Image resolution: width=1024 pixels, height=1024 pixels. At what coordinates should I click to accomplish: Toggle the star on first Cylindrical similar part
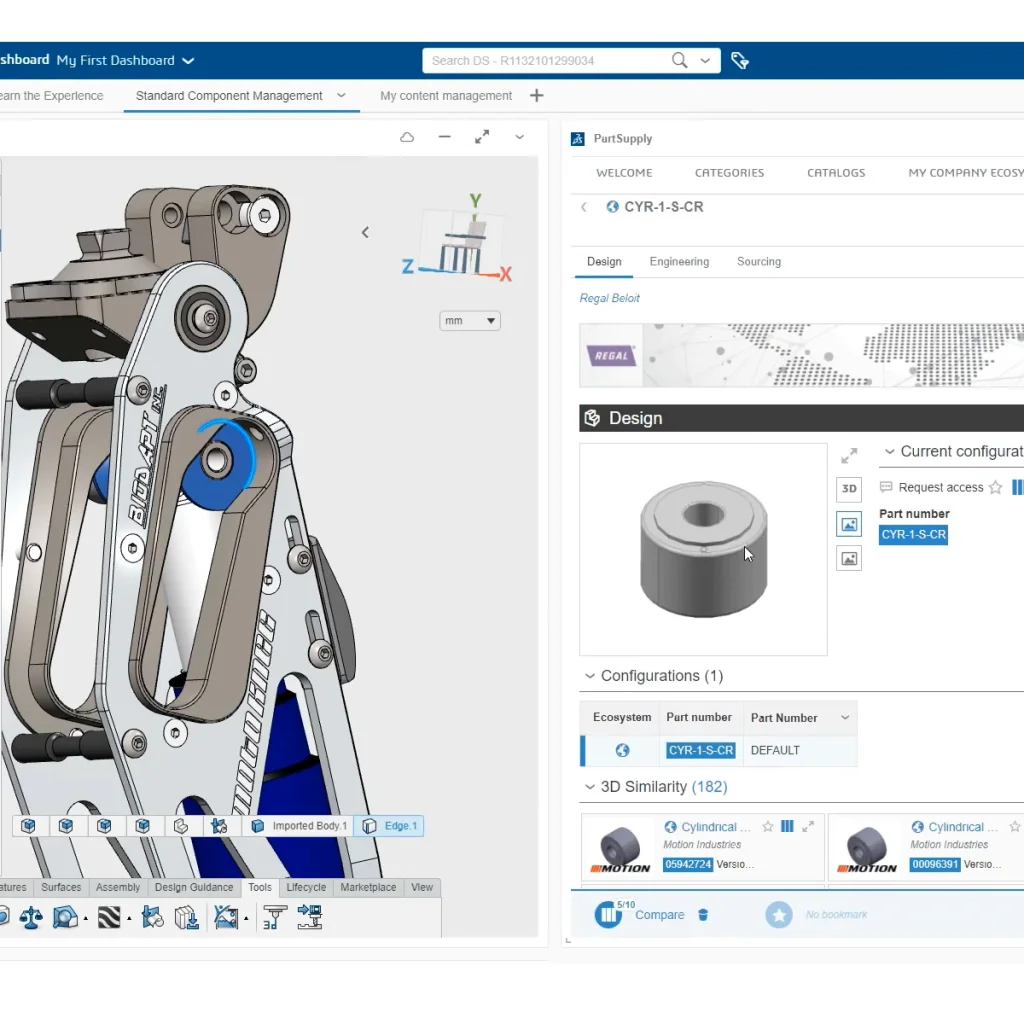coord(768,827)
